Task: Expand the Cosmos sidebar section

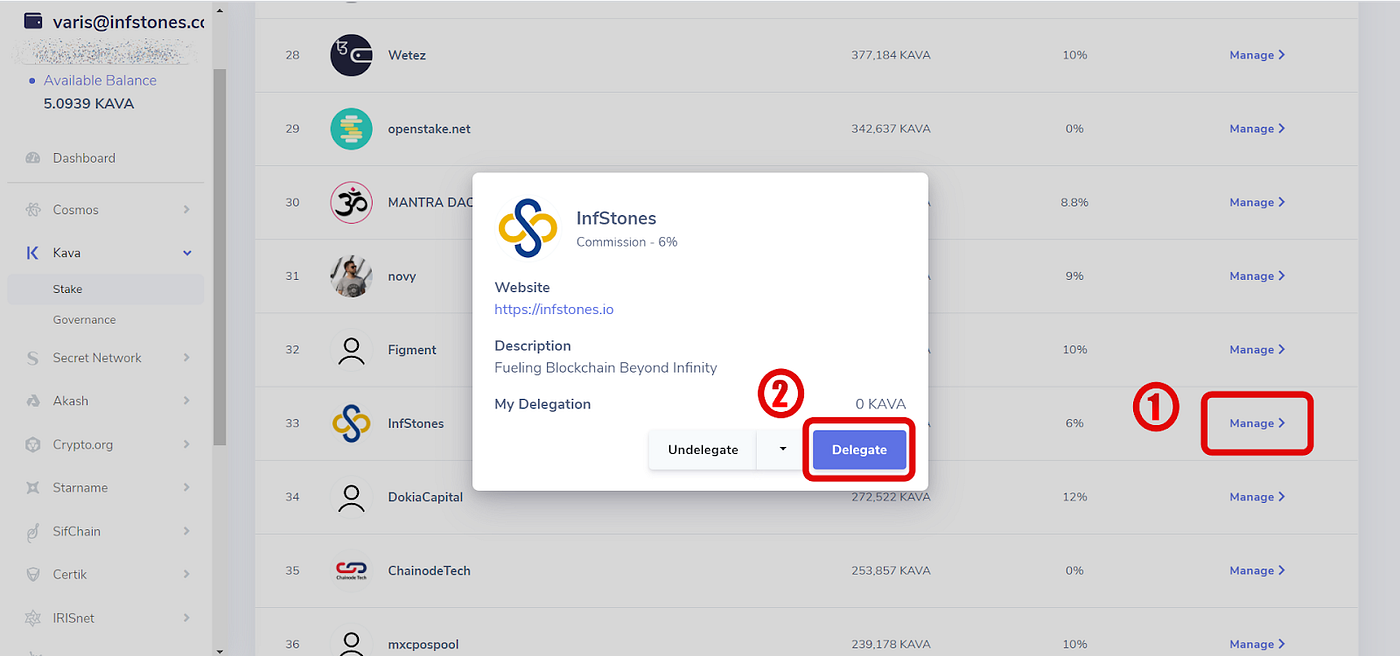Action: (x=187, y=210)
